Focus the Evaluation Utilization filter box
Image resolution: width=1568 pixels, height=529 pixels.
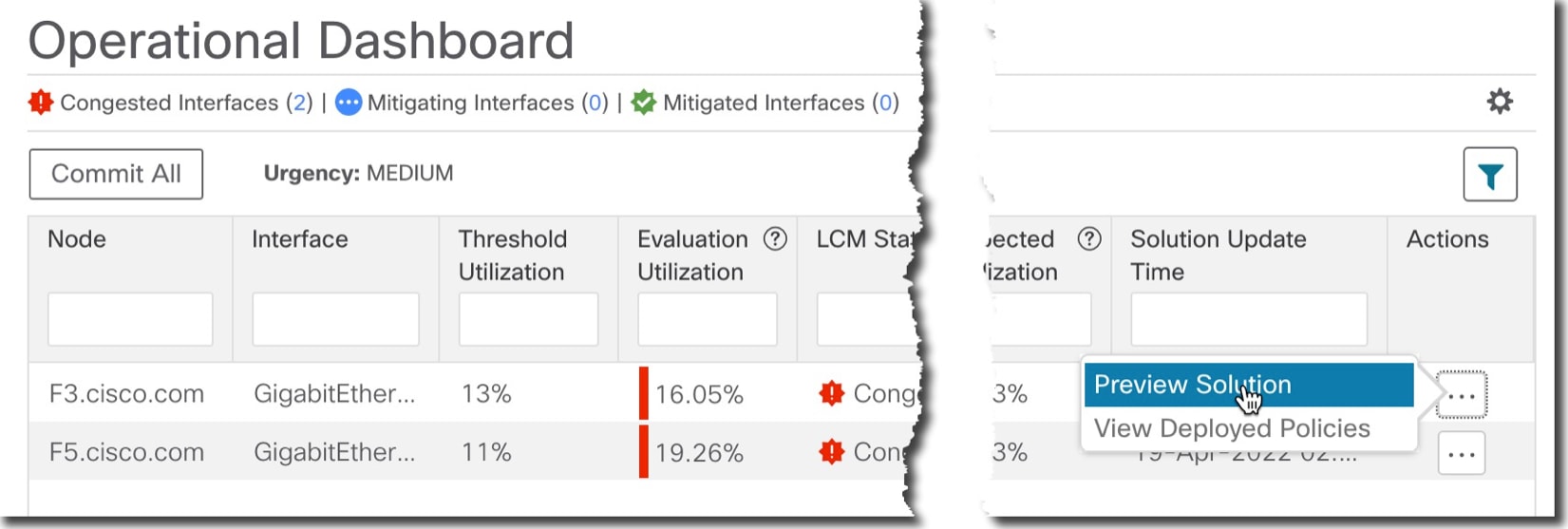pyautogui.click(x=707, y=319)
